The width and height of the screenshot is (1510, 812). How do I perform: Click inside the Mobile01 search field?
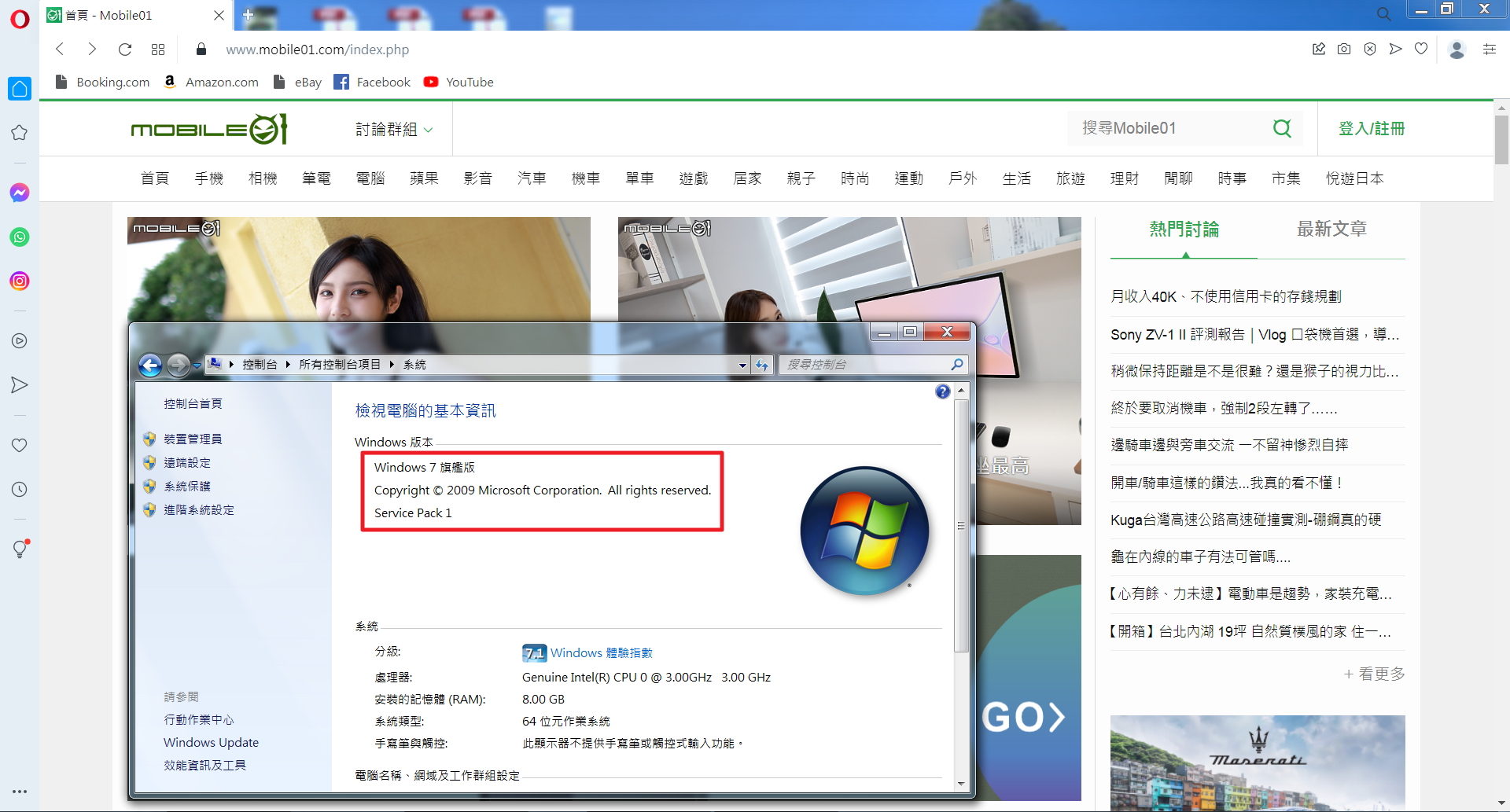pos(1156,128)
